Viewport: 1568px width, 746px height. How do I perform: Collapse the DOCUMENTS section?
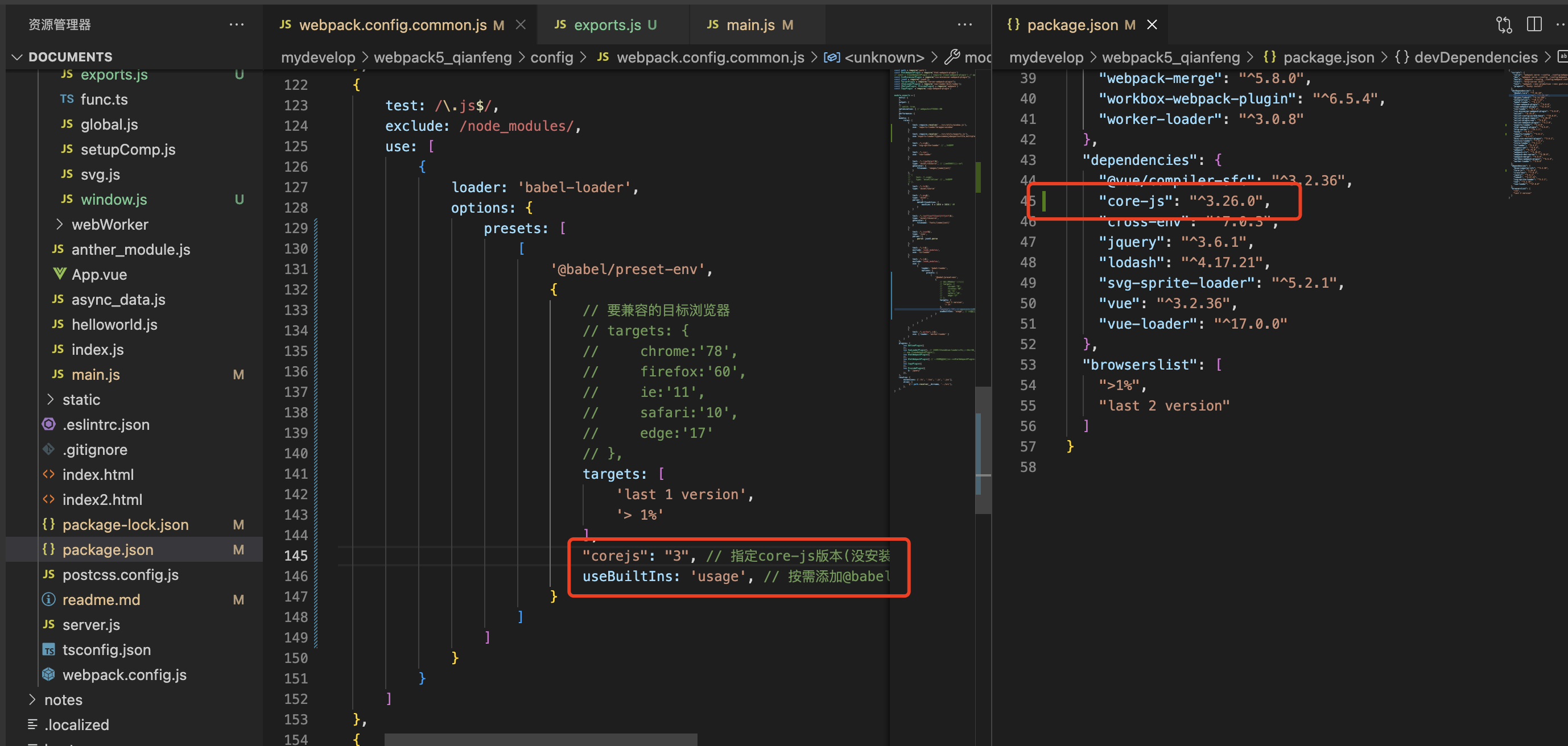pyautogui.click(x=17, y=57)
